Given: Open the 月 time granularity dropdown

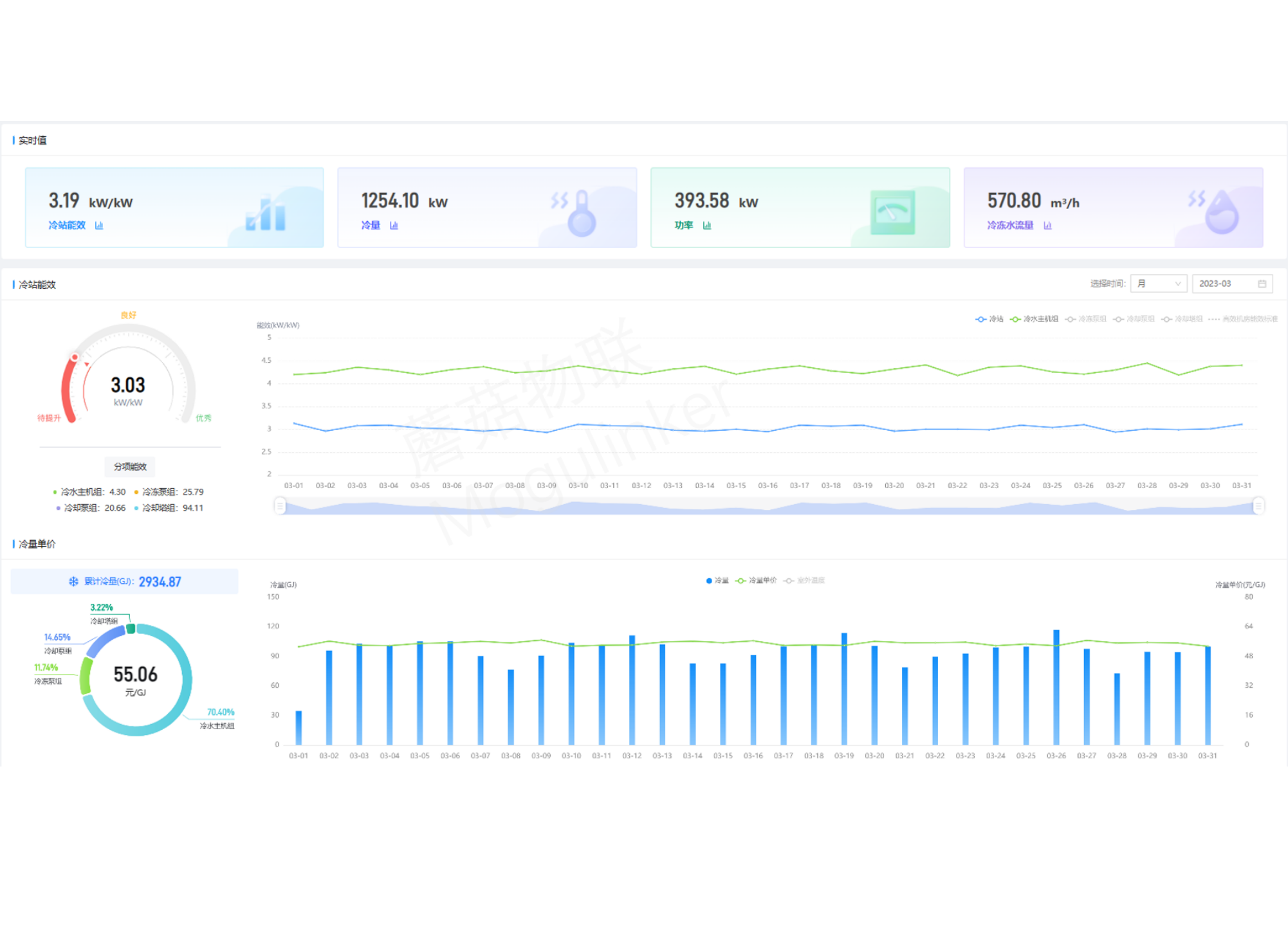Looking at the screenshot, I should coord(1158,284).
